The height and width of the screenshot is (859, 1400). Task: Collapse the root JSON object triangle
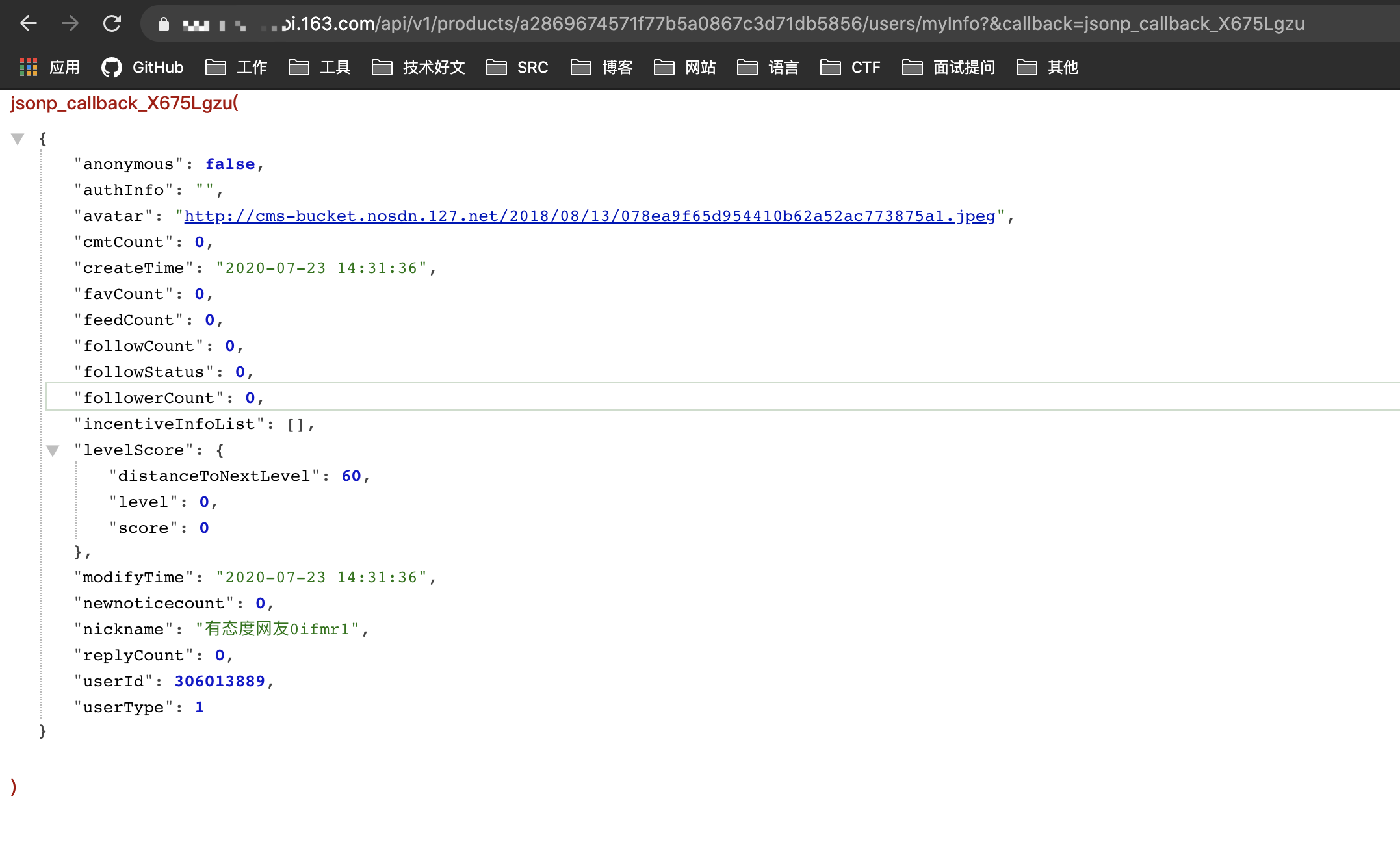[x=18, y=138]
